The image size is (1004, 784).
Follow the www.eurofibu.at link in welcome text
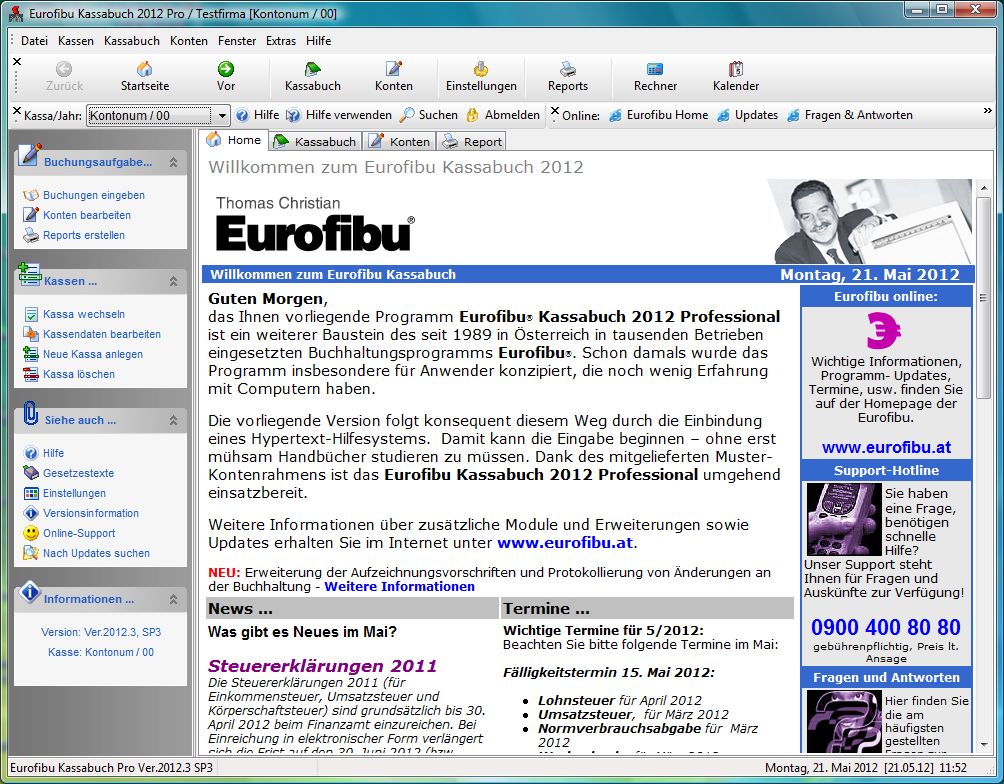565,543
